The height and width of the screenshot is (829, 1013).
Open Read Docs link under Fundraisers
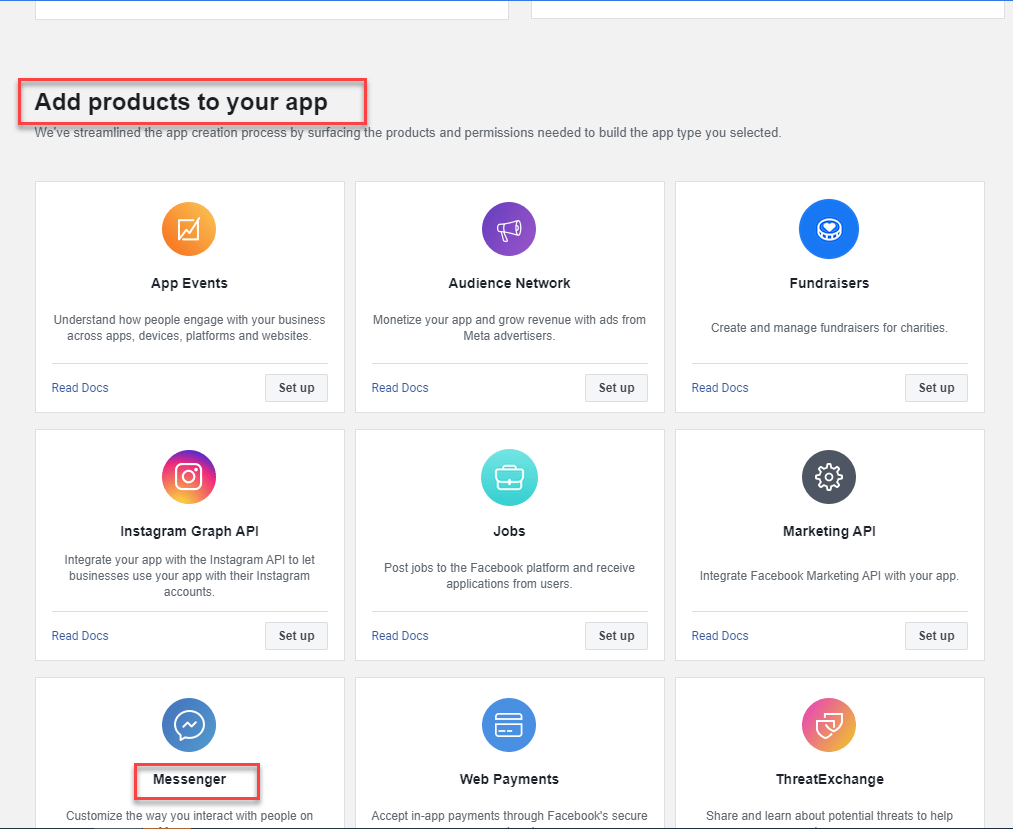(720, 388)
